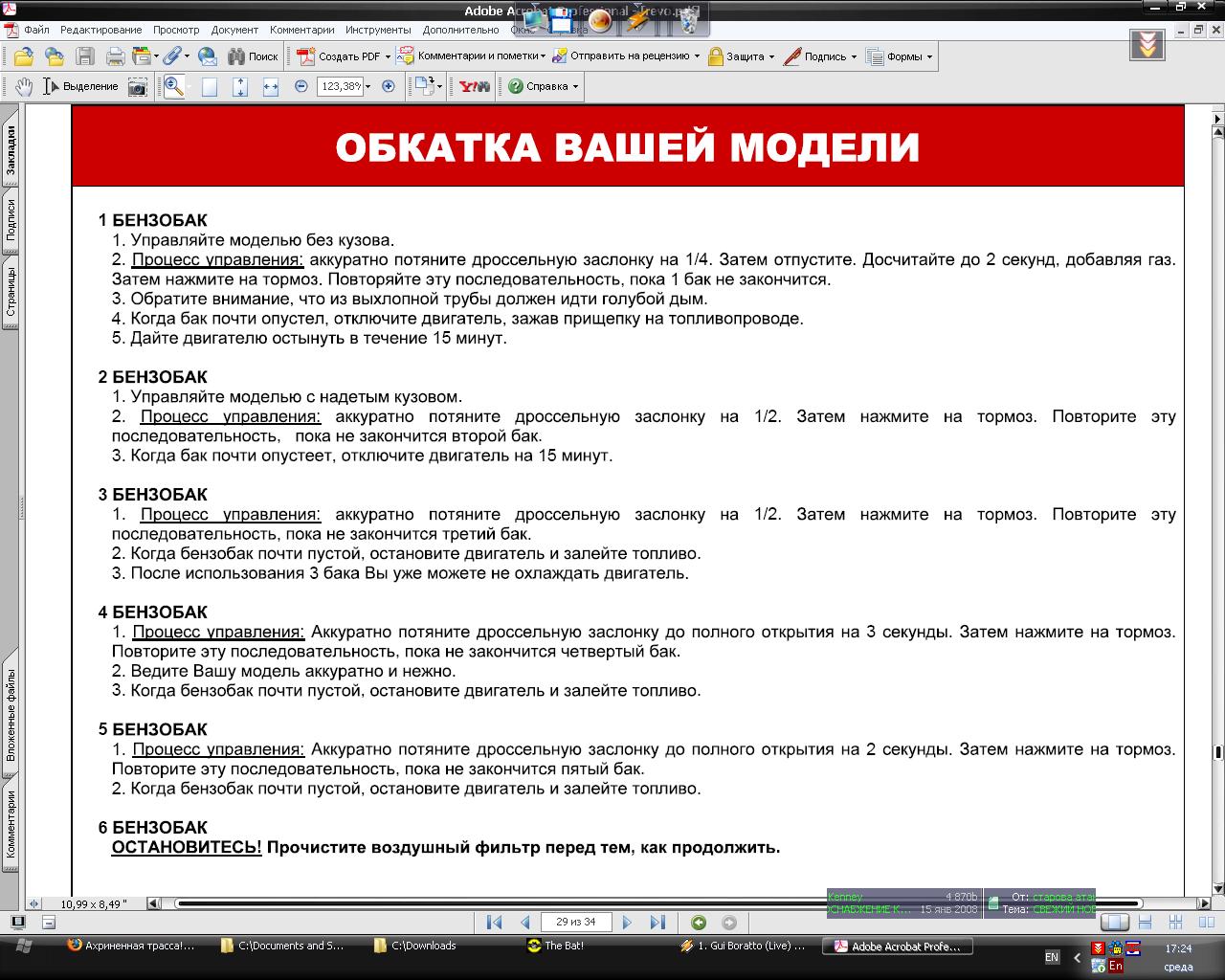
Task: Switch to Firefox Архиненная трасса taskbar button
Action: (131, 946)
